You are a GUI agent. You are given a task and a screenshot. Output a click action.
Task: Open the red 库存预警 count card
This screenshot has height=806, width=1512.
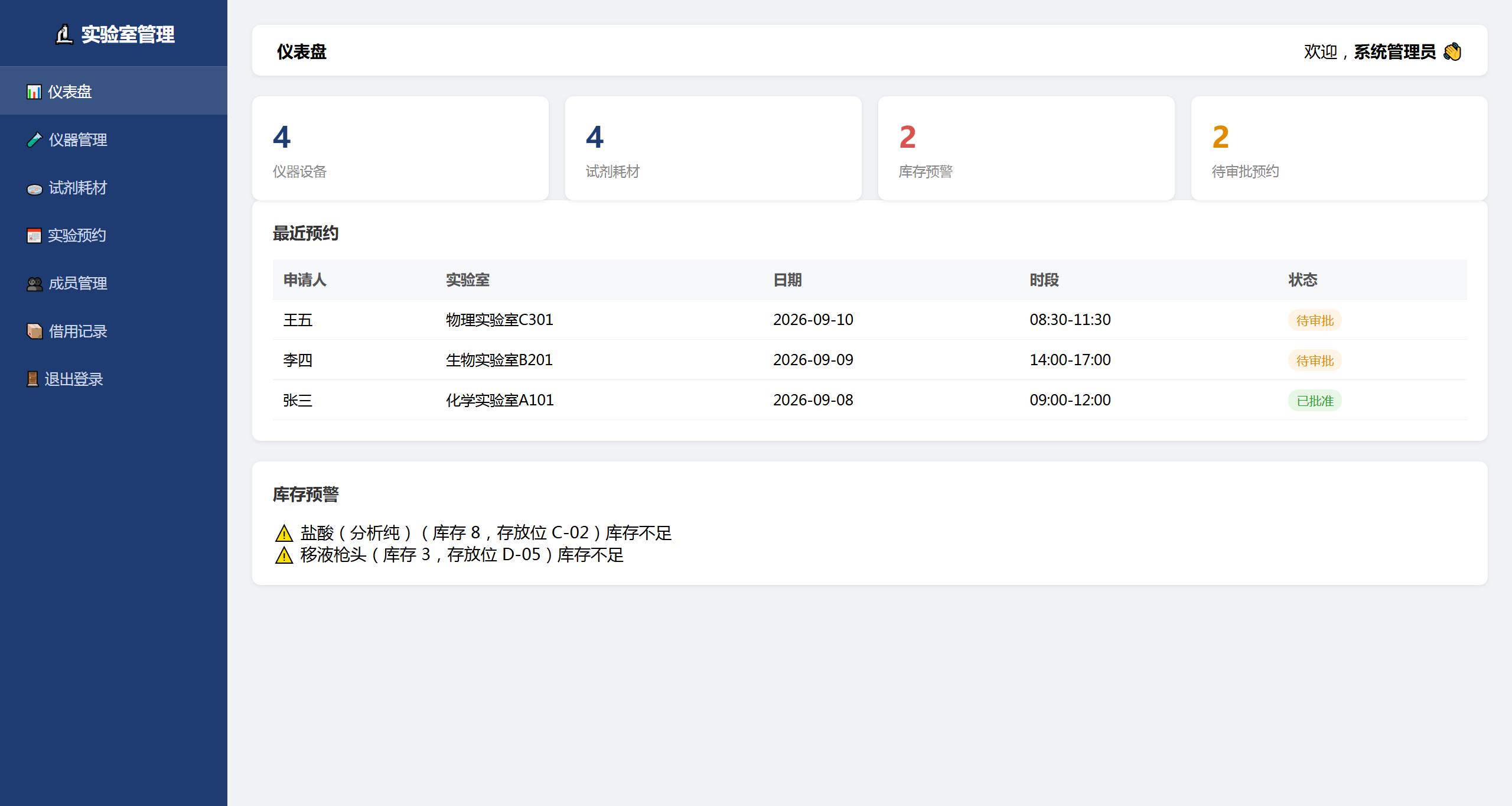pyautogui.click(x=1027, y=148)
